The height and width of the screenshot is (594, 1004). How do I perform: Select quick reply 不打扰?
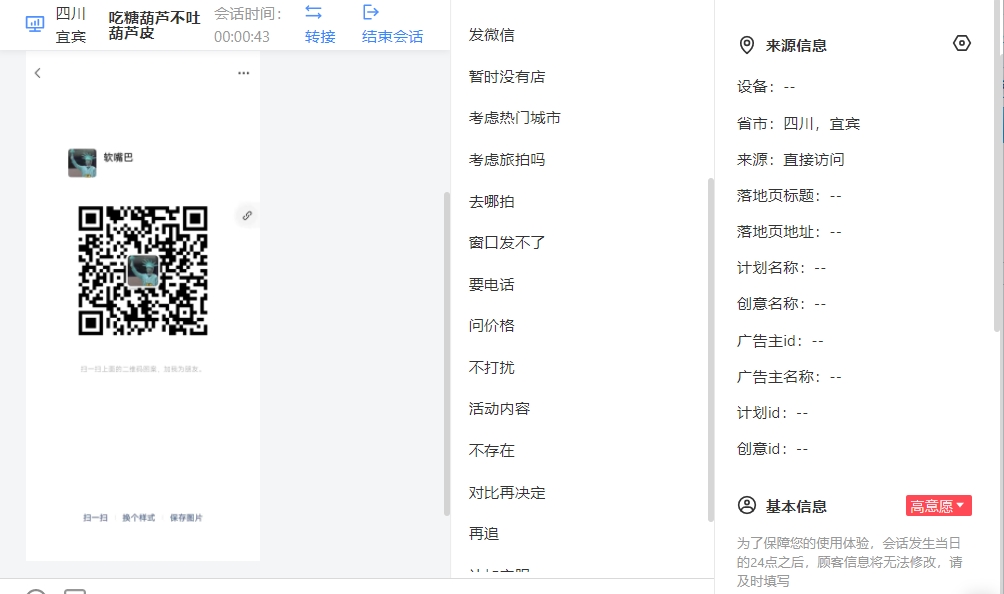coord(492,367)
